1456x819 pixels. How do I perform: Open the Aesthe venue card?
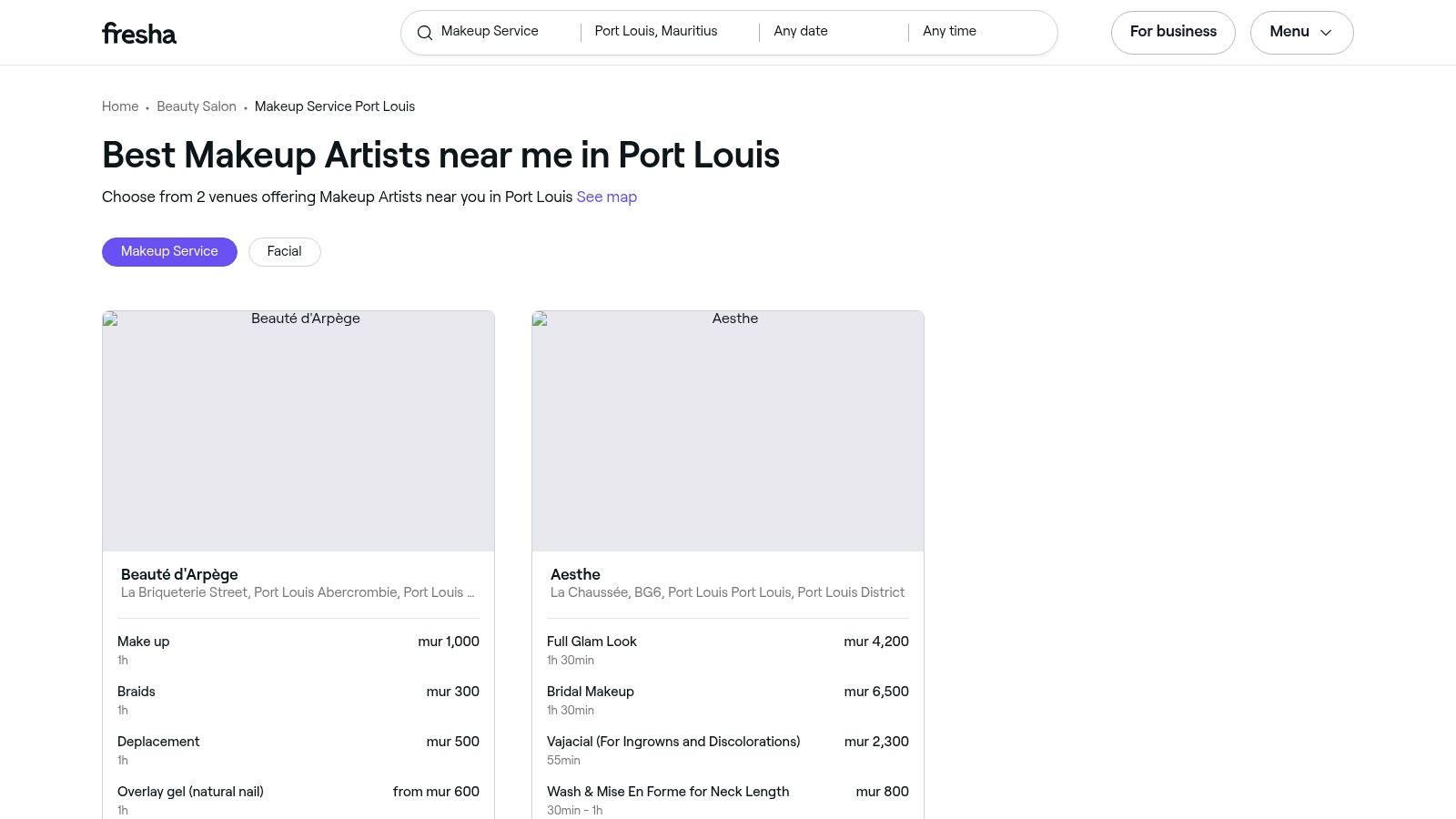(x=727, y=431)
